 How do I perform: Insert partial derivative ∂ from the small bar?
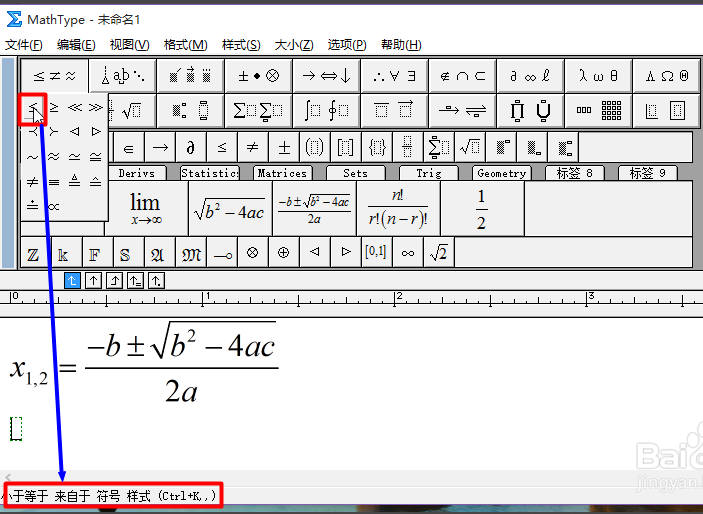(191, 147)
